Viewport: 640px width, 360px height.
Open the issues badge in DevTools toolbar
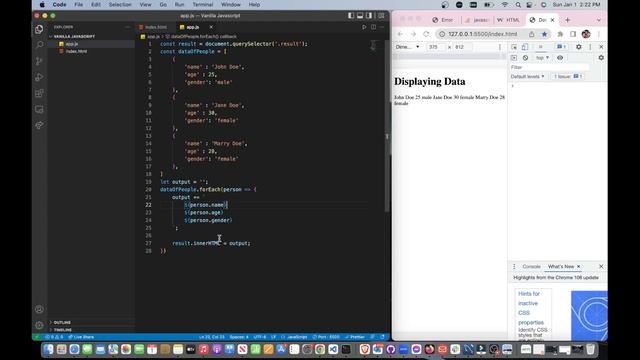point(562,47)
